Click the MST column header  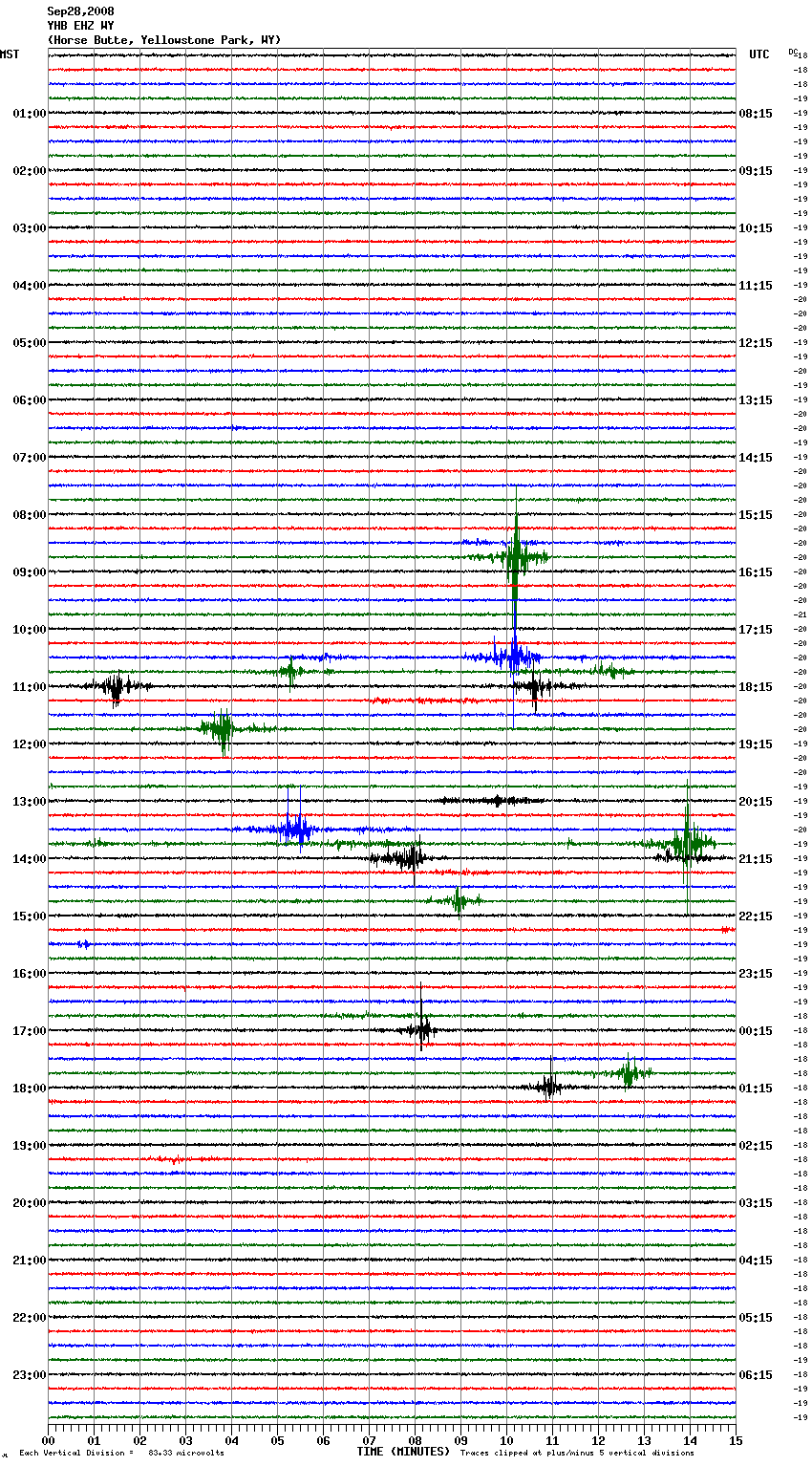[x=10, y=54]
